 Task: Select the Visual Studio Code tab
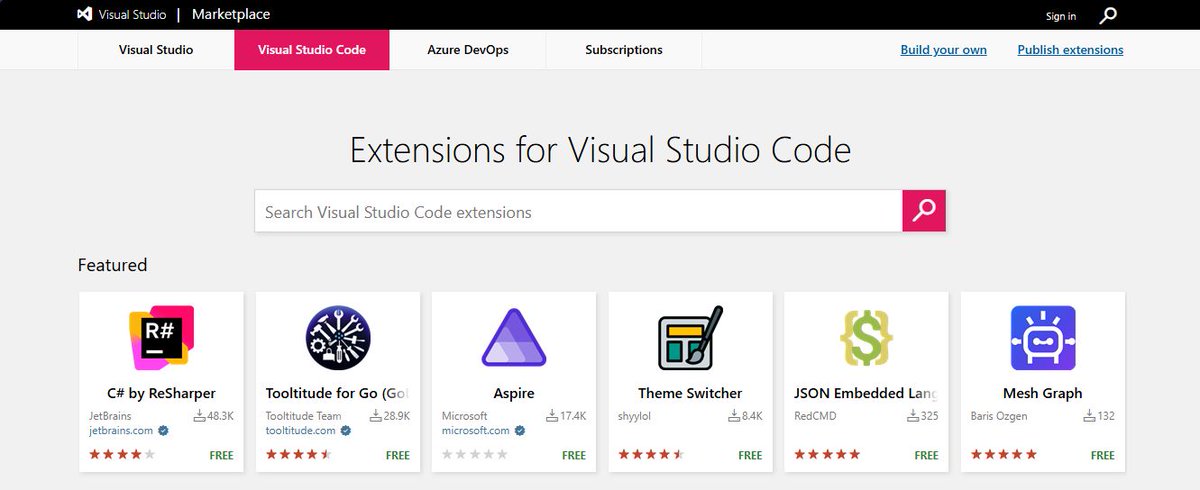coord(312,49)
